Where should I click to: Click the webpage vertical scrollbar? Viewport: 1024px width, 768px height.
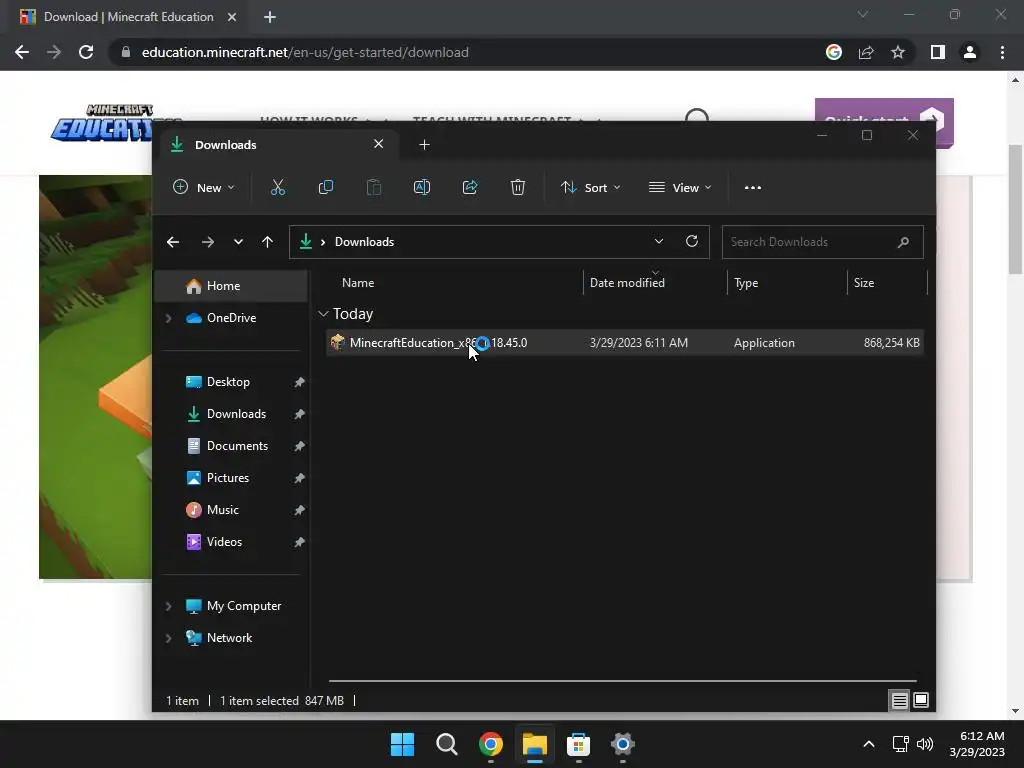1015,209
